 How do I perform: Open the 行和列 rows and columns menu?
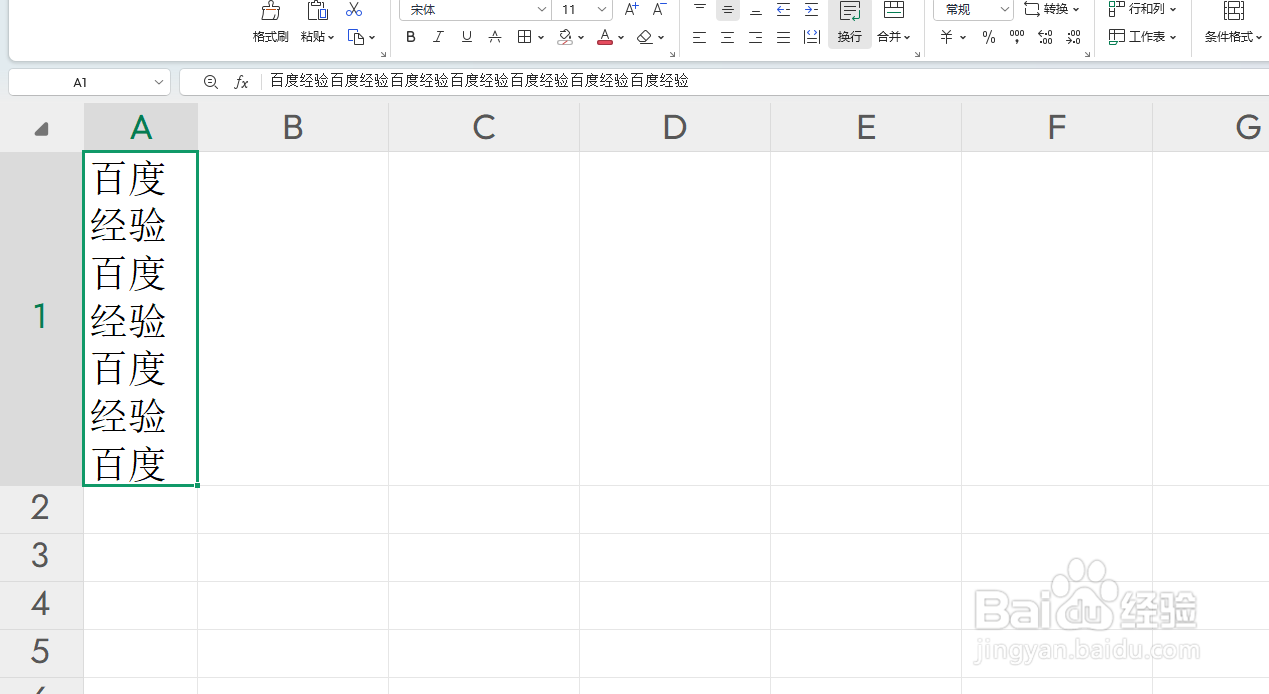pos(1143,9)
